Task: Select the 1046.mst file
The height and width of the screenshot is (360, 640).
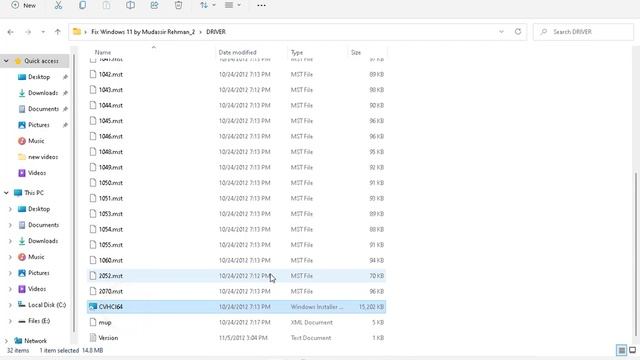Action: click(x=237, y=136)
